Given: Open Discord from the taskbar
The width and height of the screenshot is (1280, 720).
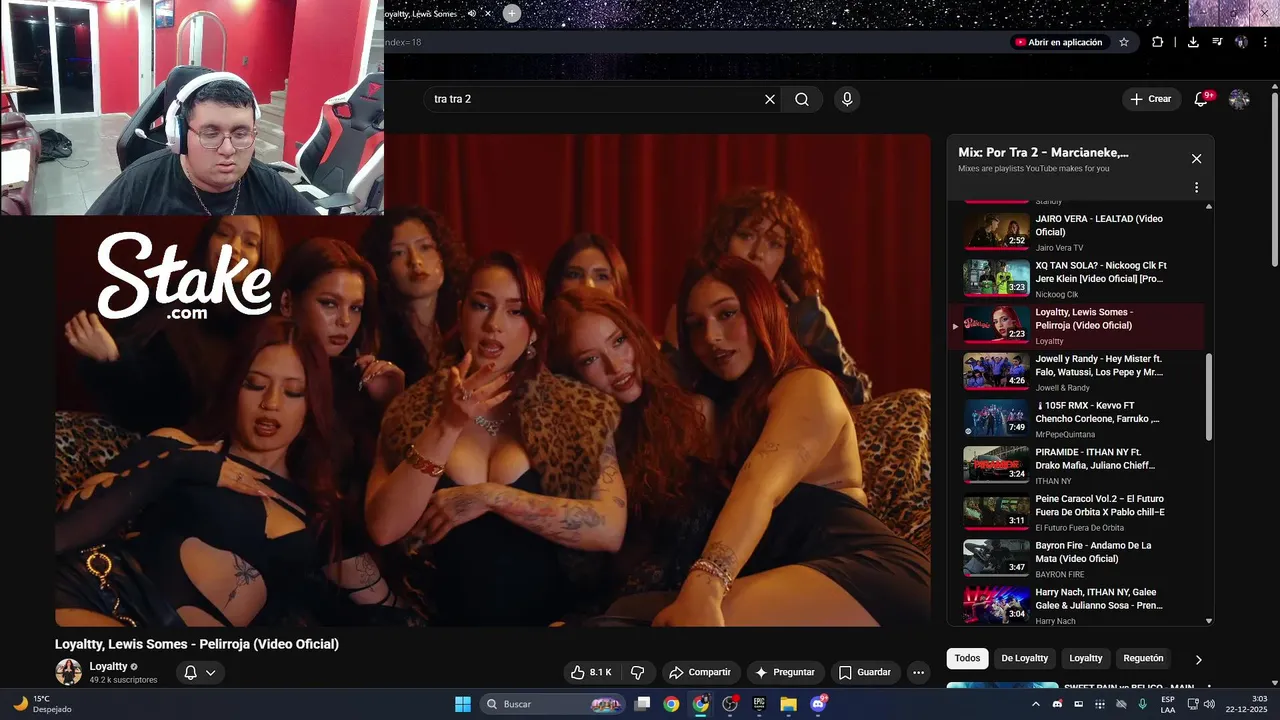Looking at the screenshot, I should click(x=818, y=704).
